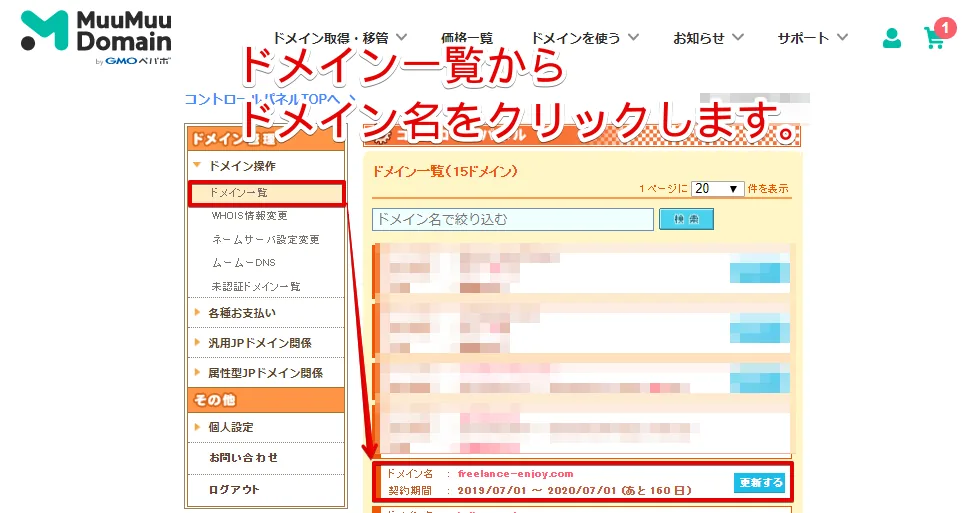Expand the 各種お支払い section
The height and width of the screenshot is (513, 964).
tap(242, 313)
